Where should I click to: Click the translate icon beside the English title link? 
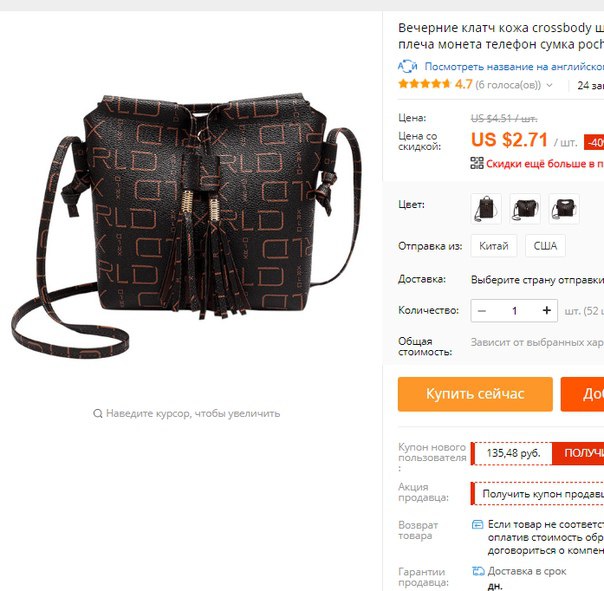[x=407, y=66]
